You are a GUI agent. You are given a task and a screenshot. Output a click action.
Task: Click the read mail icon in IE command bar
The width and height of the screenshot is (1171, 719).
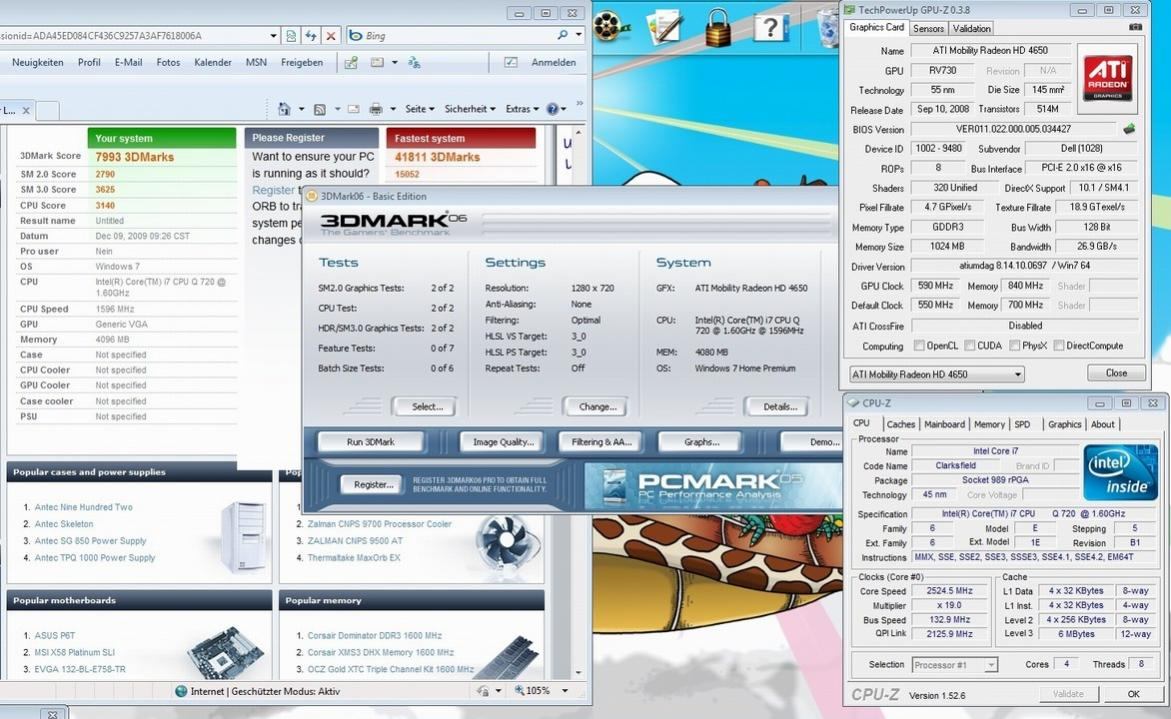353,109
